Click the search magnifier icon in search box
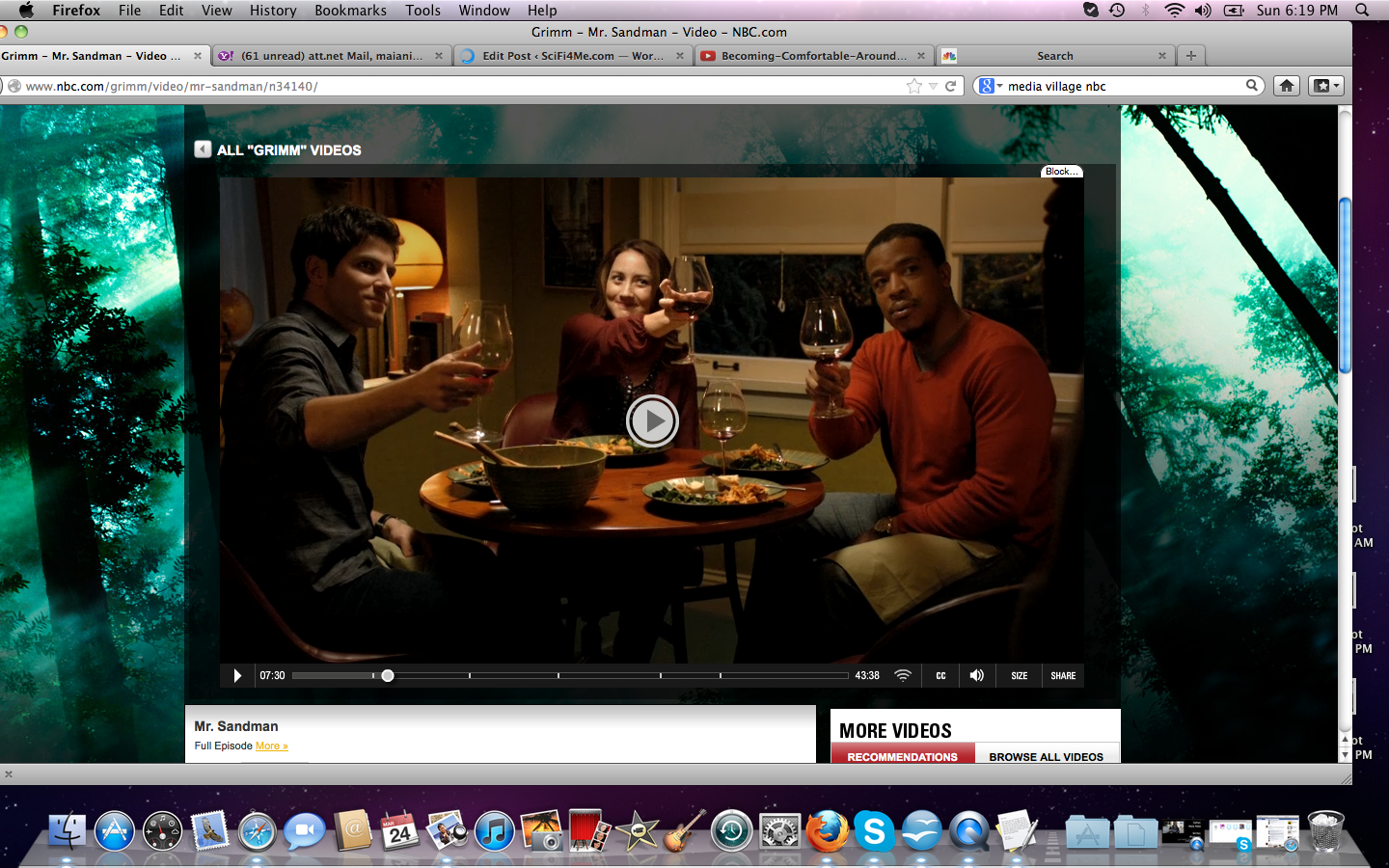Viewport: 1389px width, 868px height. (x=1252, y=86)
